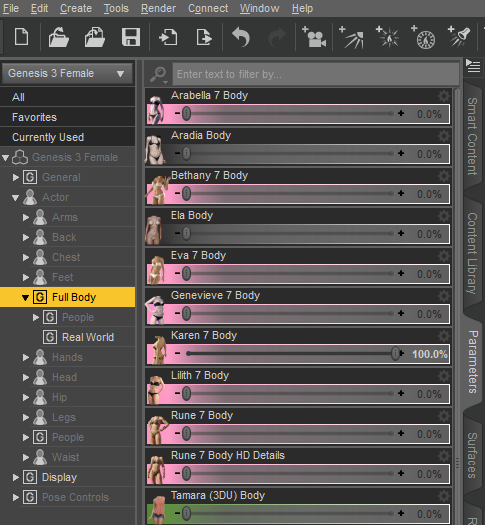
Task: Save the scene with floppy icon
Action: pyautogui.click(x=131, y=37)
